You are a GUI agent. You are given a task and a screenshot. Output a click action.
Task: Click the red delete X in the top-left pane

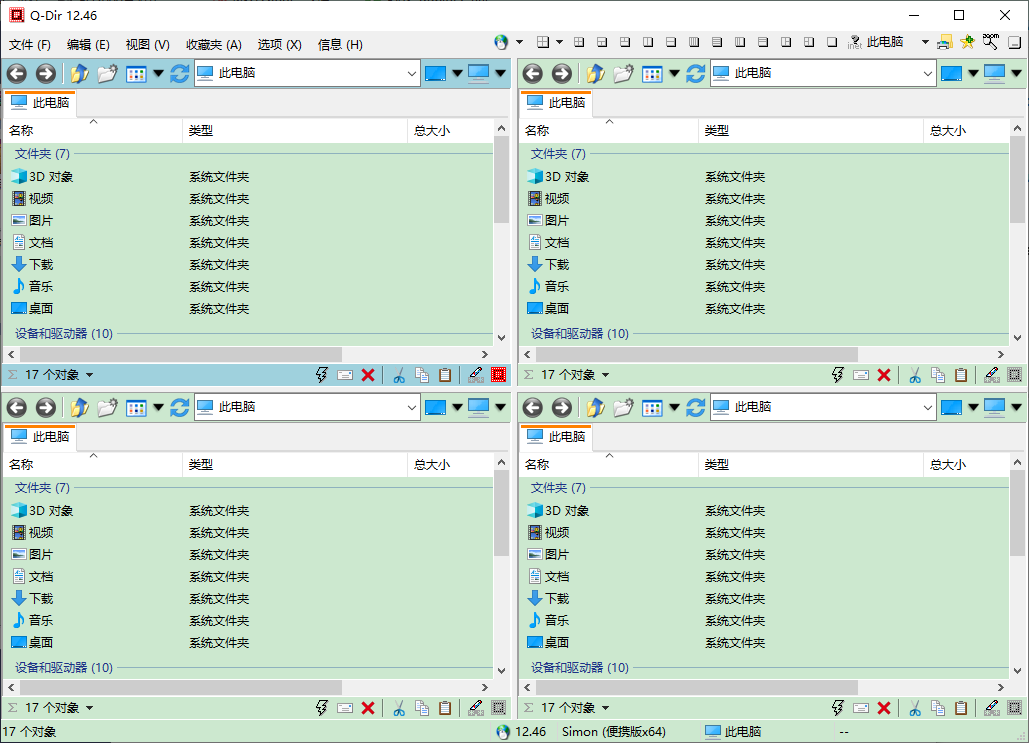click(x=368, y=375)
